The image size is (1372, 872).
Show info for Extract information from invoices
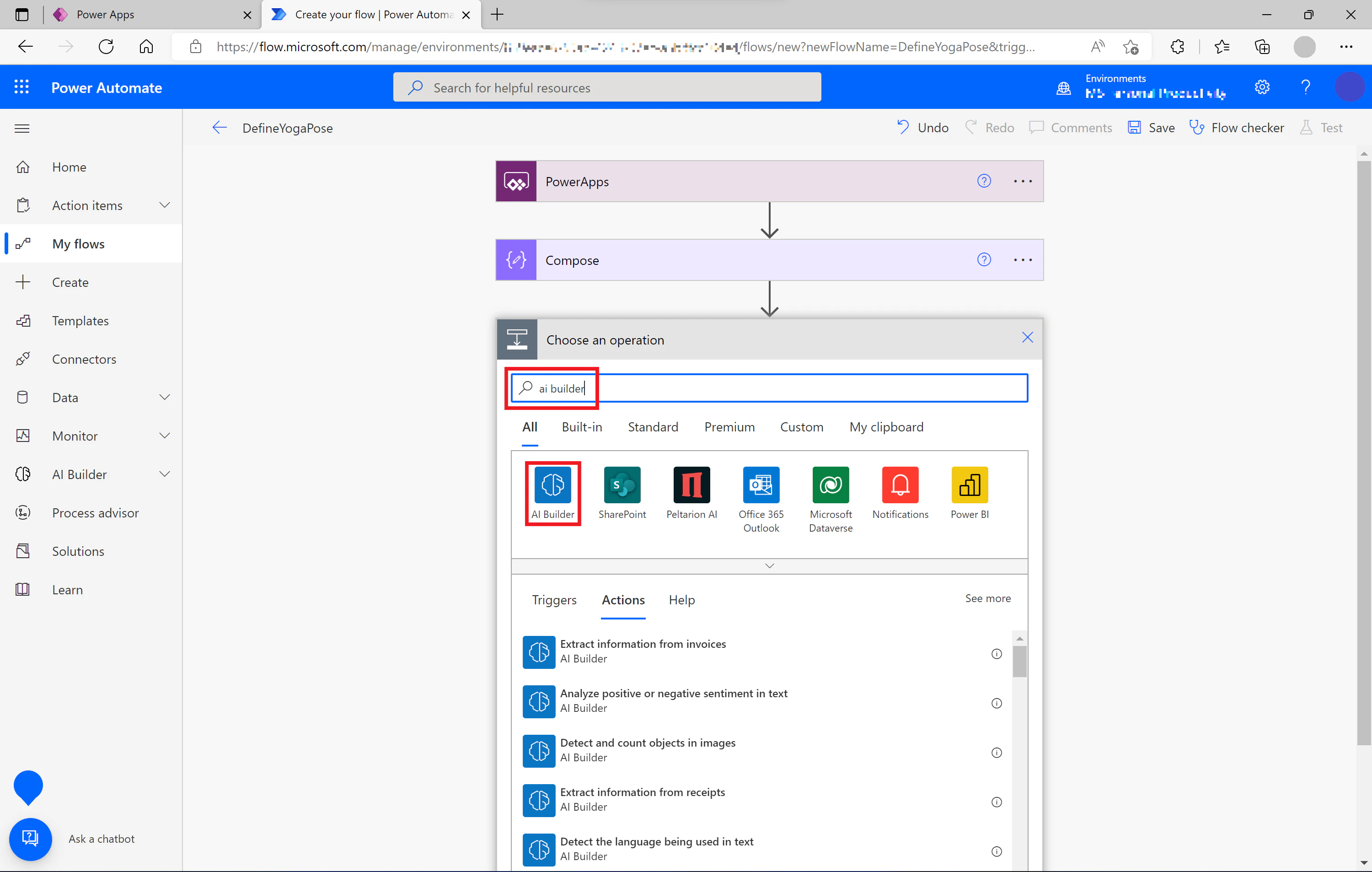click(x=996, y=654)
